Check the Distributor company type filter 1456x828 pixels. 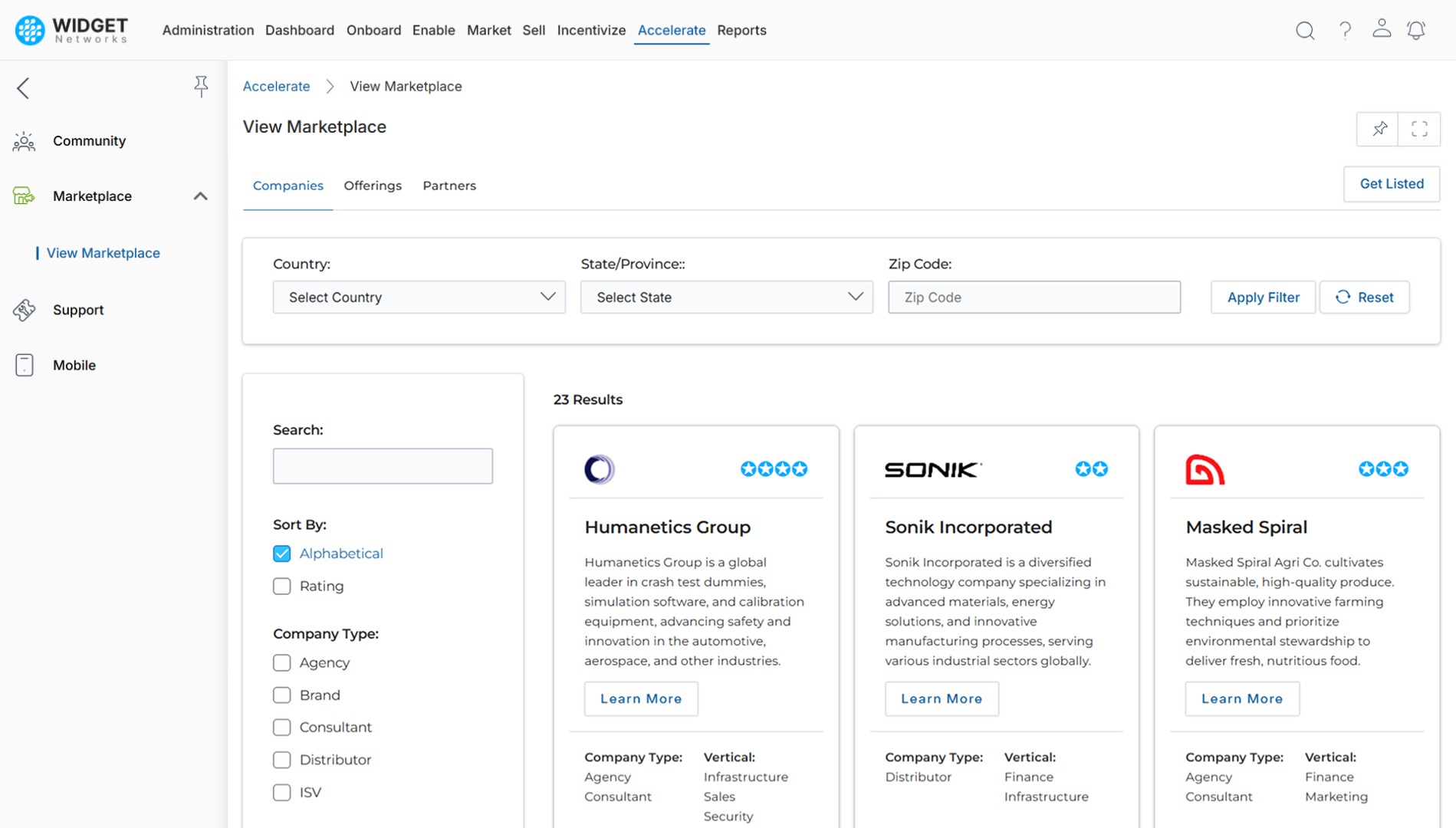(281, 760)
